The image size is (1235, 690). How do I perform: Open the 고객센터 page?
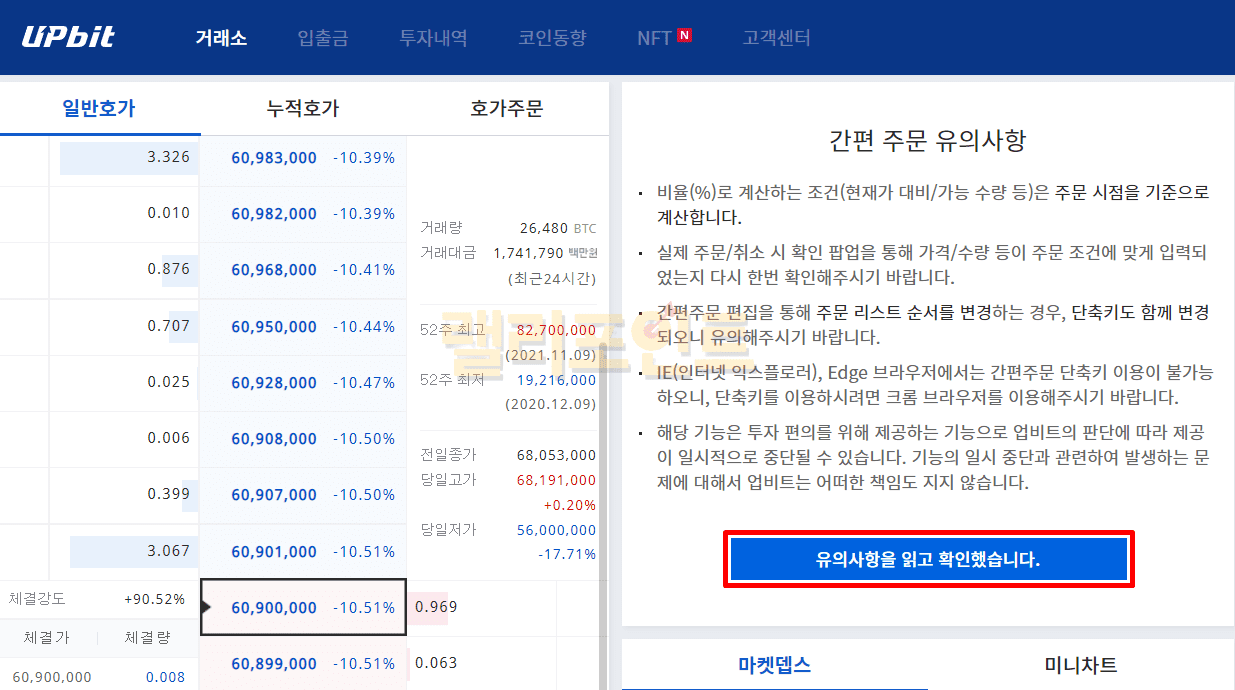click(x=776, y=38)
